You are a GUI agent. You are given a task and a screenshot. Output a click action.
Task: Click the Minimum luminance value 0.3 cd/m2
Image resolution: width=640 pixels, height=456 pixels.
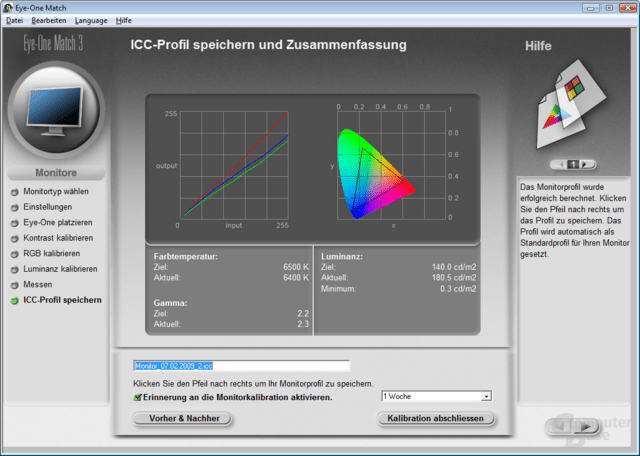coord(458,289)
